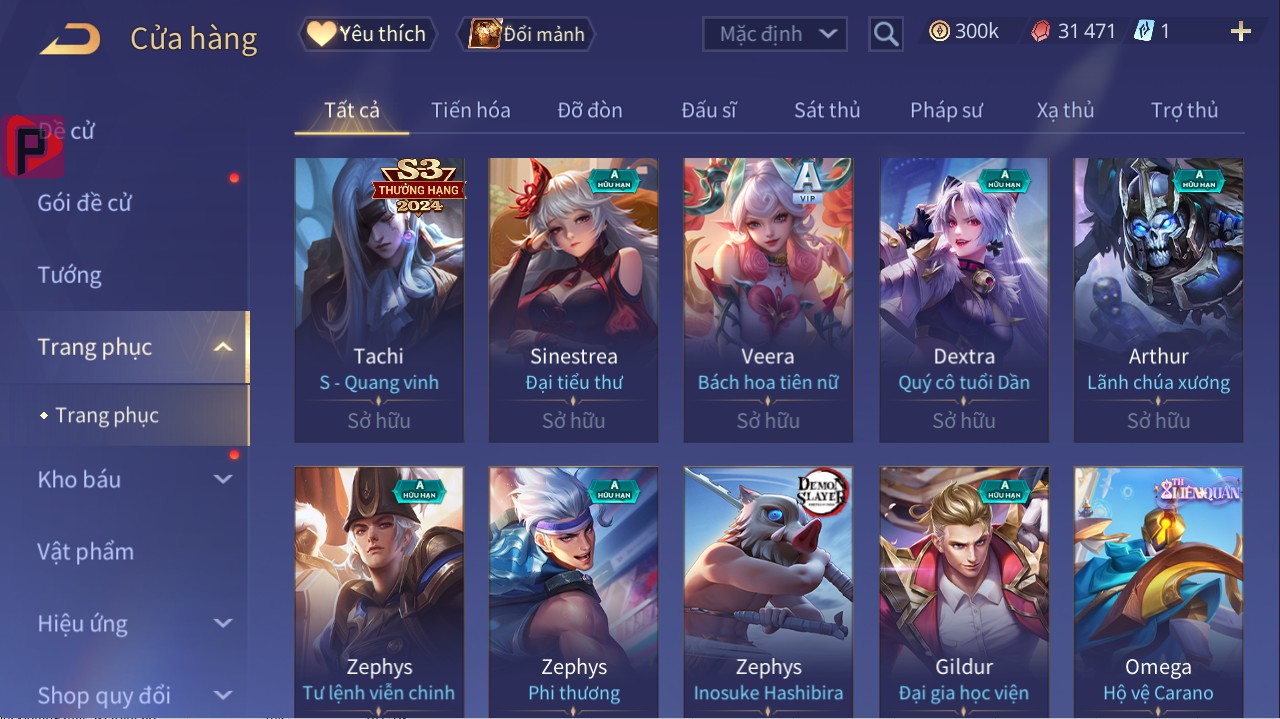Image resolution: width=1280 pixels, height=719 pixels.
Task: Click the red gem 31 471 icon
Action: pos(1040,32)
